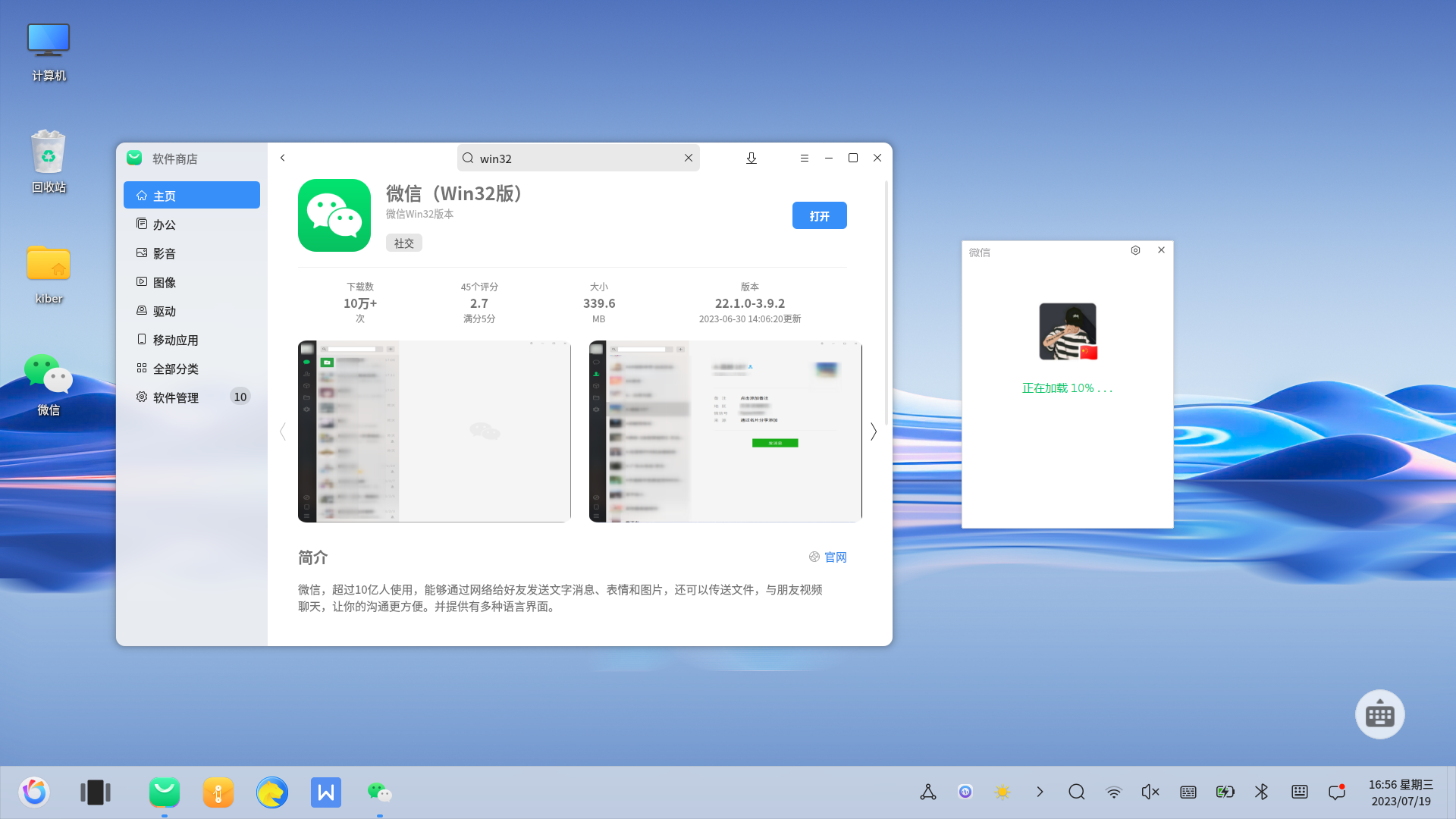1456x819 pixels.
Task: Show previous screenshot with left chevron
Action: click(283, 431)
